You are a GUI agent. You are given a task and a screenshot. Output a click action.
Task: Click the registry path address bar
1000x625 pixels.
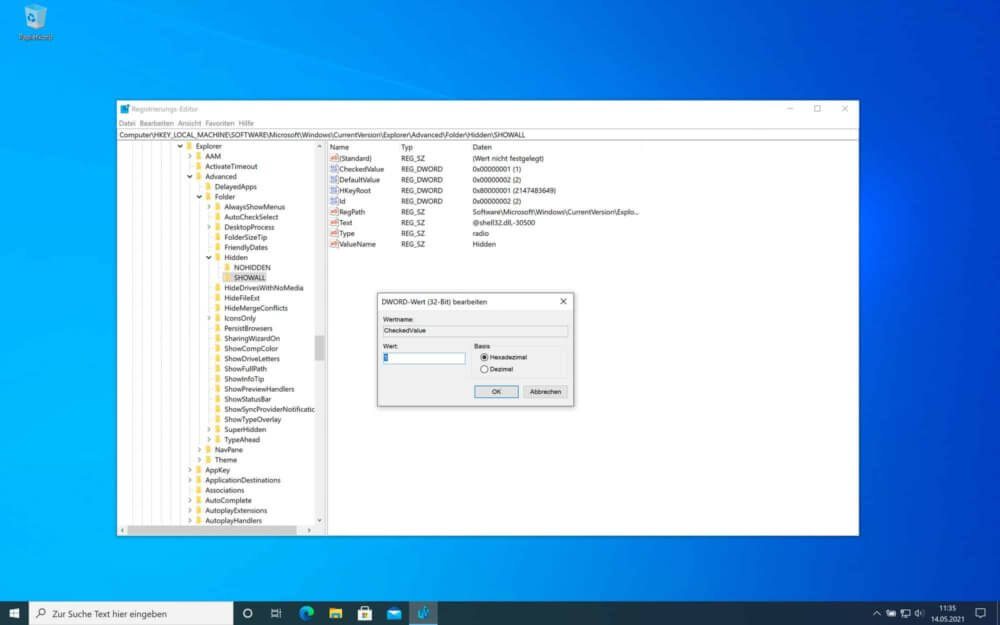click(488, 135)
